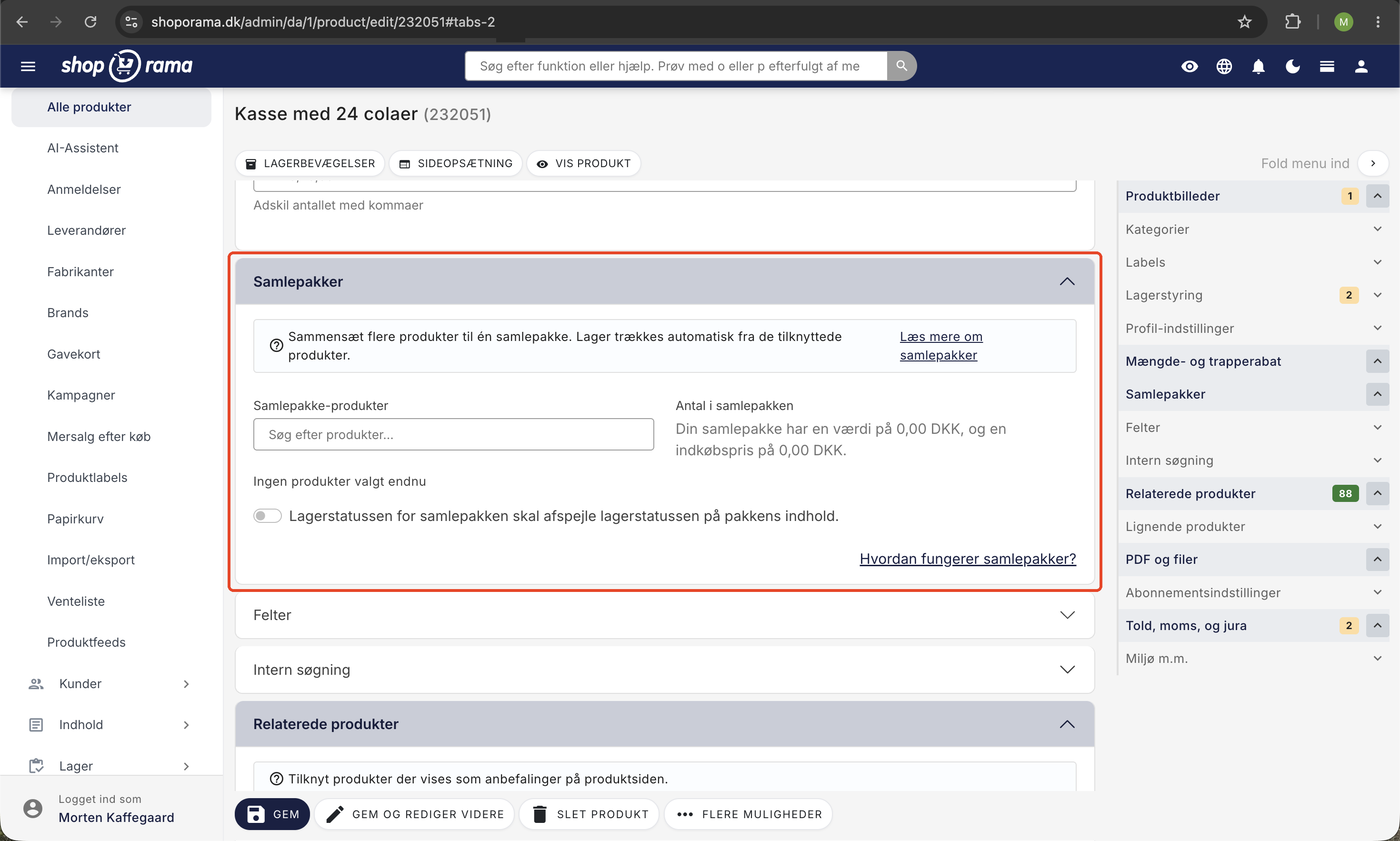Viewport: 1400px width, 841px height.
Task: Jump to Told, moms, og jura
Action: click(x=1186, y=625)
